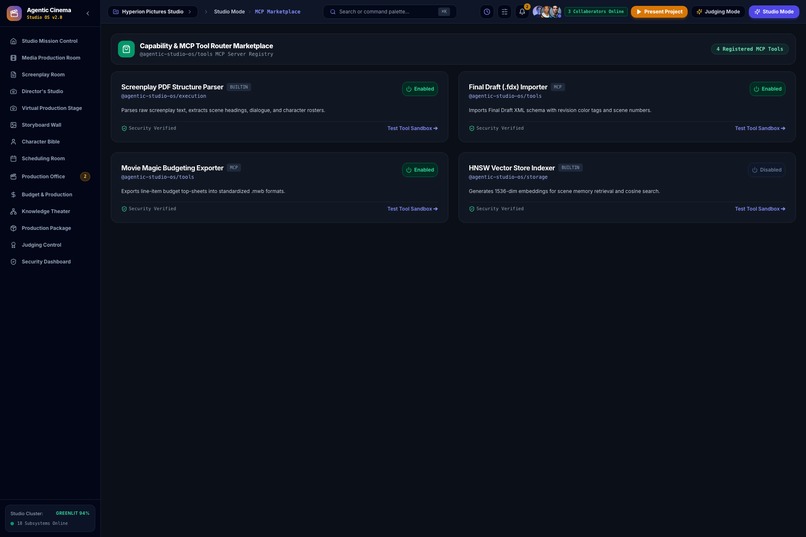
Task: Click Security Verified shield on HNSW Vector Indexer
Action: point(471,209)
